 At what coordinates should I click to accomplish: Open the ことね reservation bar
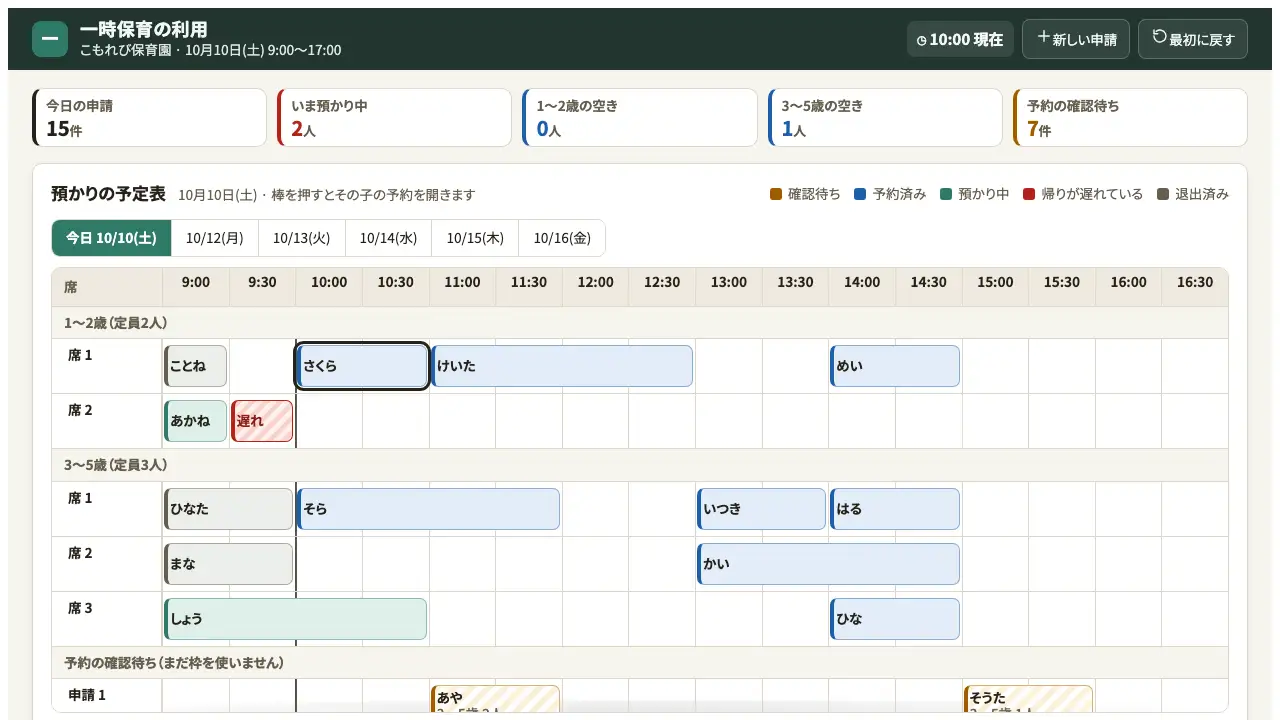tap(196, 366)
